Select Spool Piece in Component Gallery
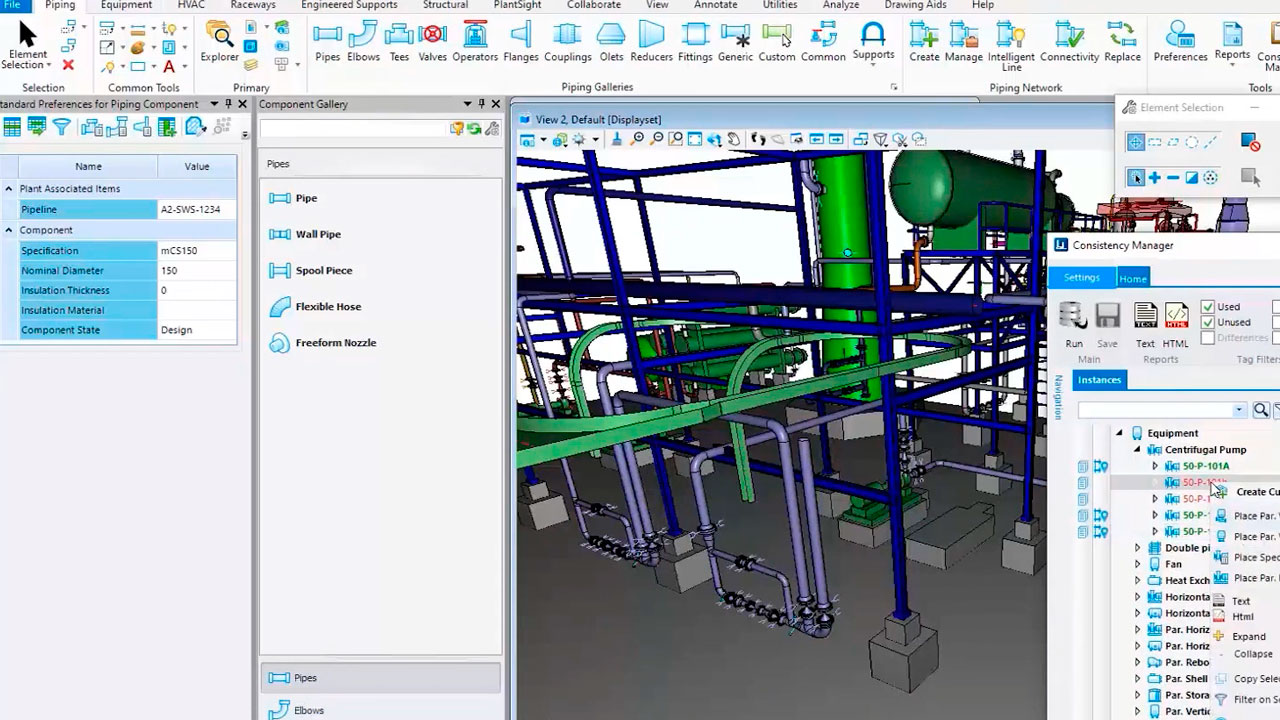Screen dimensions: 1280x720 click(323, 270)
